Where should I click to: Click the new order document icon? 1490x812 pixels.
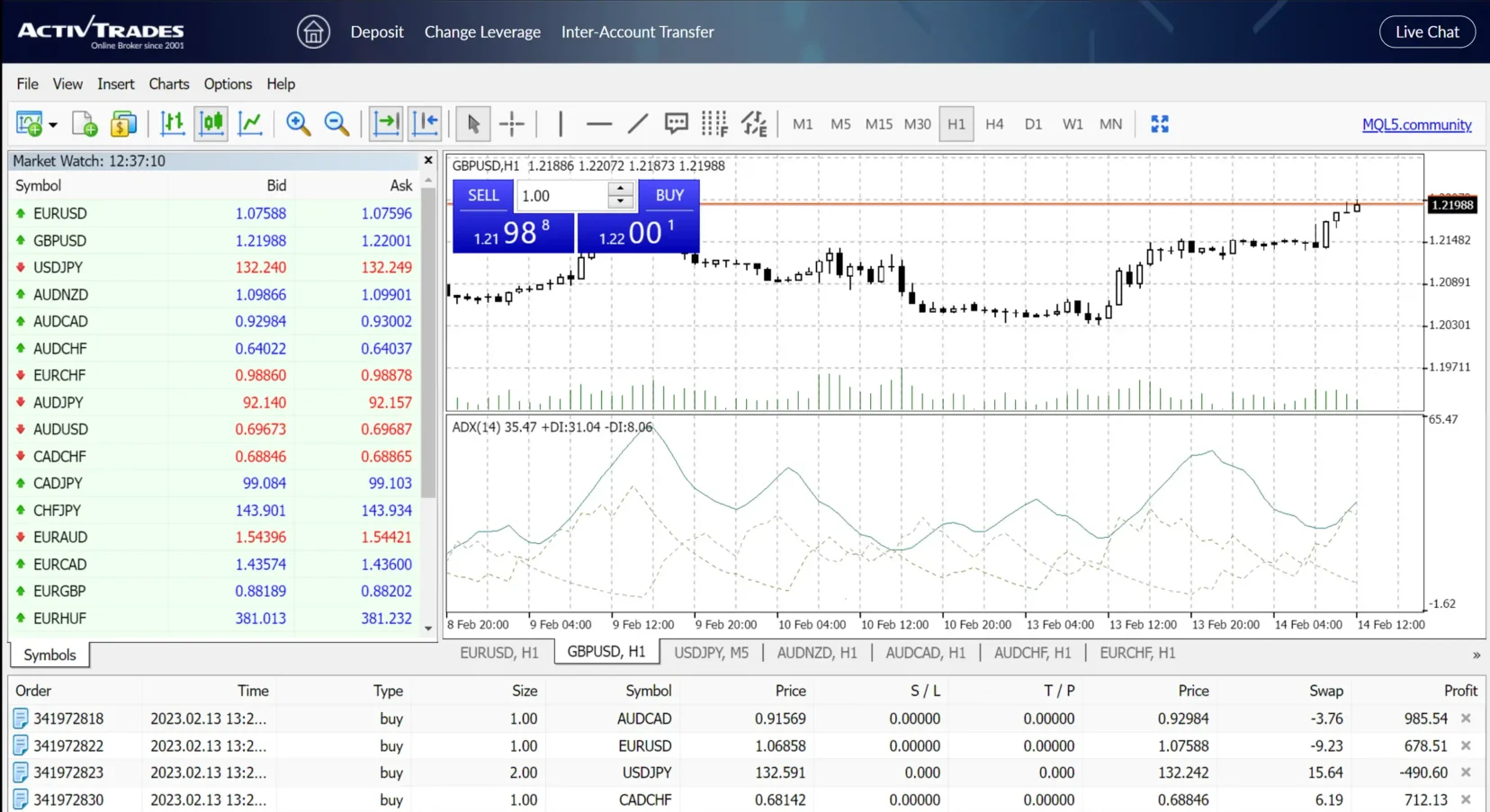coord(85,124)
